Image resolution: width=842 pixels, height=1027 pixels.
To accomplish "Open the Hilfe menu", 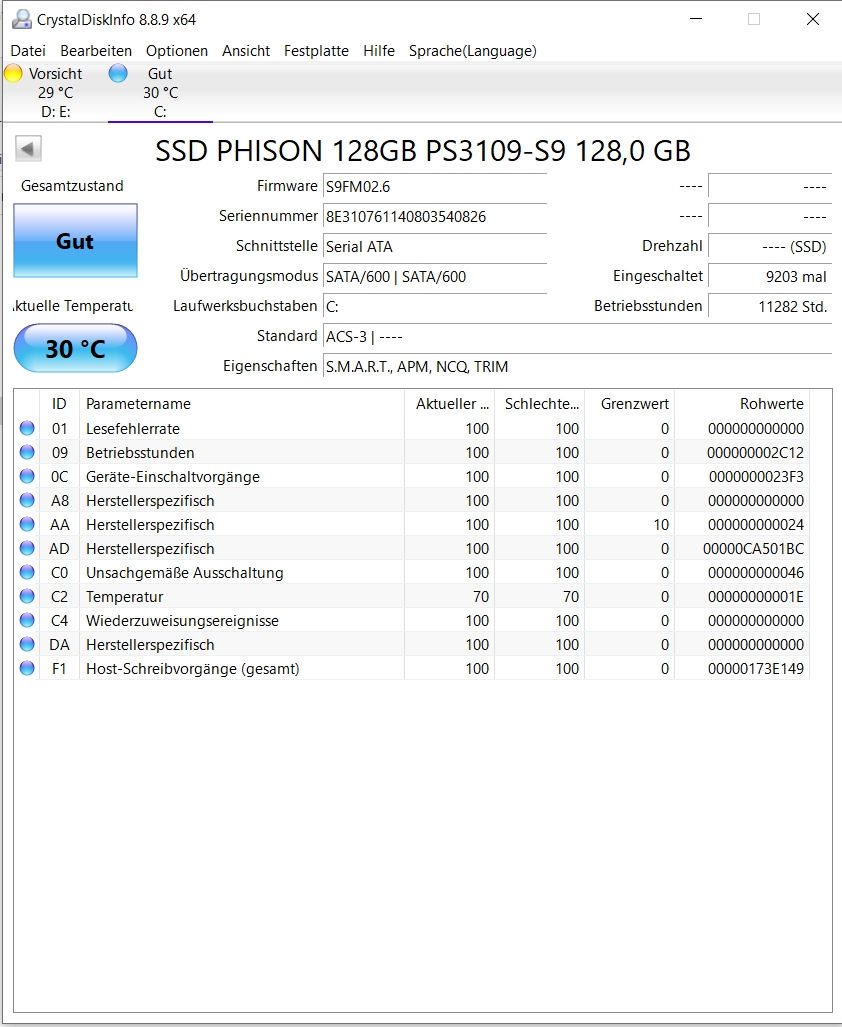I will click(x=379, y=50).
